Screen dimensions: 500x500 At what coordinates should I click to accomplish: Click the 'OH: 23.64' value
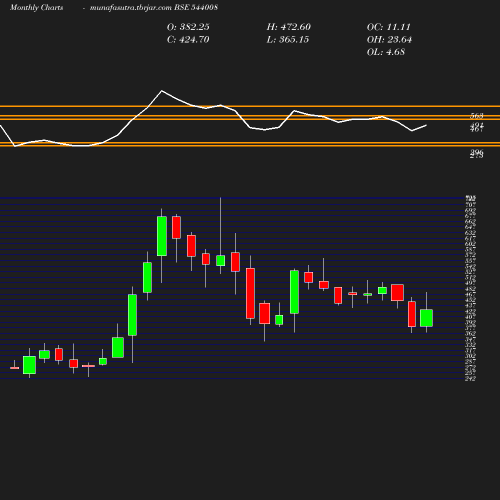(389, 40)
